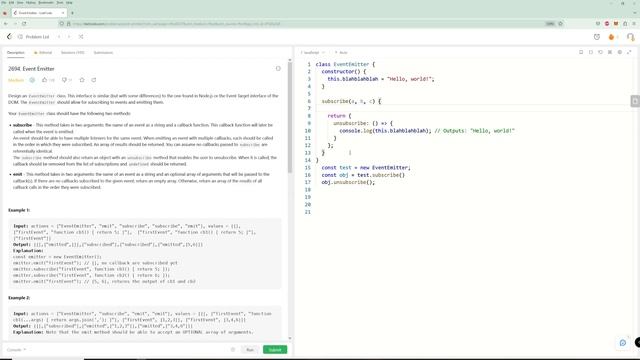Bookmark this page star icon
Screen dimensions: 640x360
pyautogui.click(x=560, y=24)
